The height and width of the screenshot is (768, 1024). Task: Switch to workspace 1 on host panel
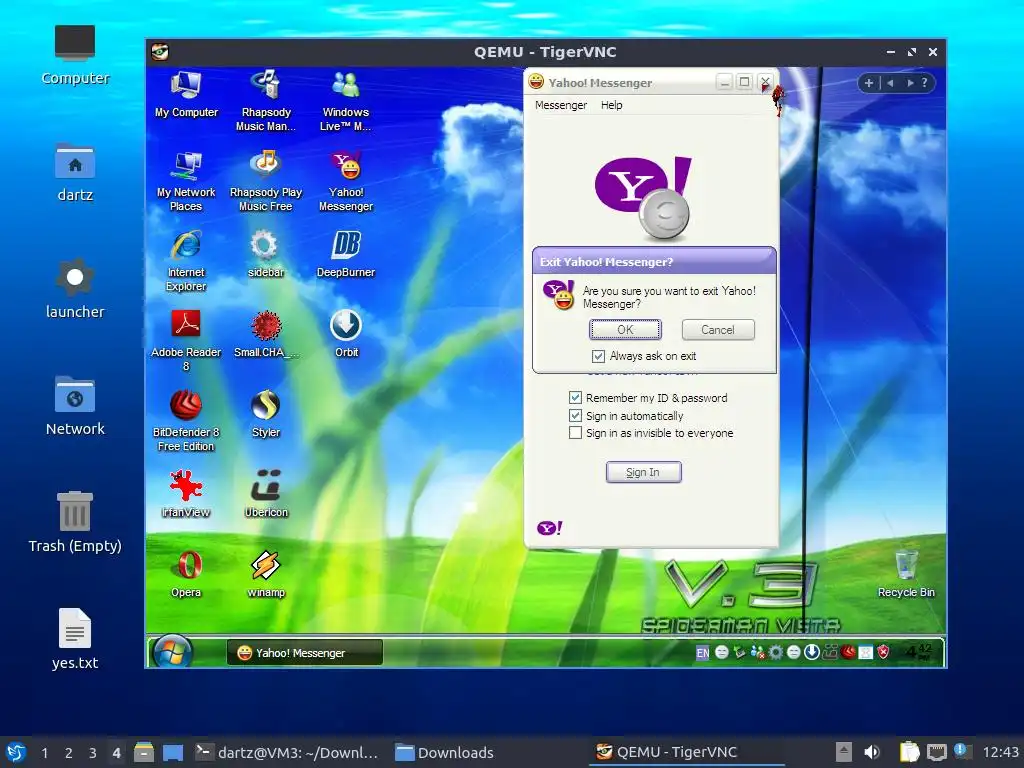pos(44,753)
